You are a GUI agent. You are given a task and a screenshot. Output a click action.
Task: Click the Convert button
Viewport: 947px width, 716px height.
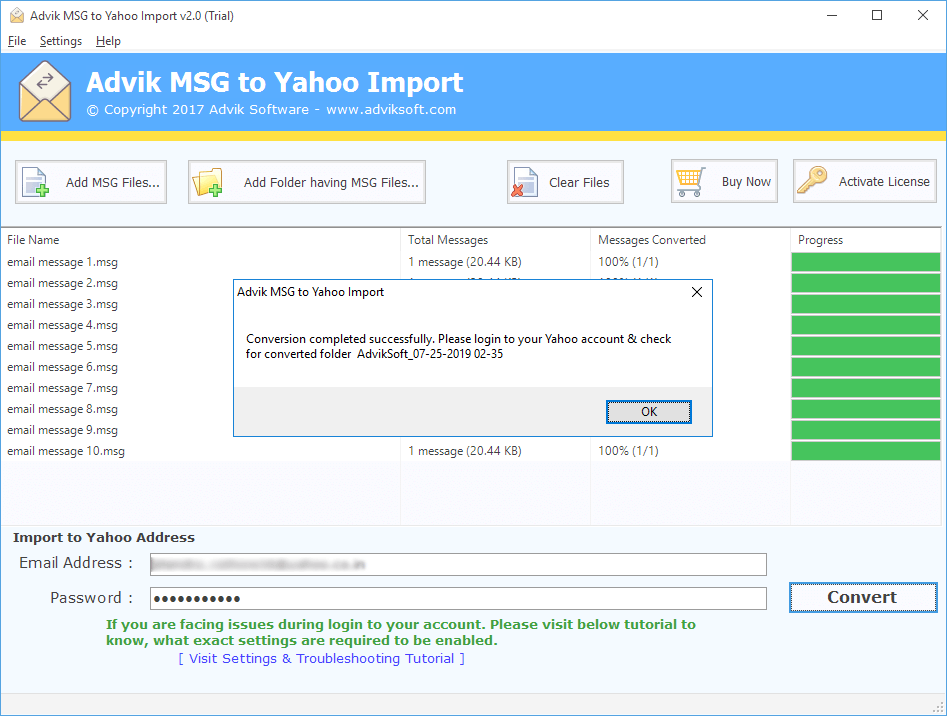862,597
